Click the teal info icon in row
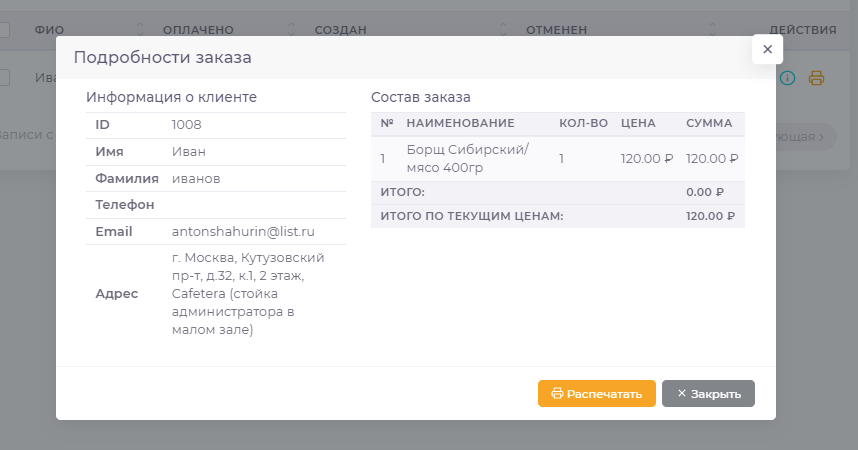Viewport: 858px width, 450px height. [x=787, y=78]
